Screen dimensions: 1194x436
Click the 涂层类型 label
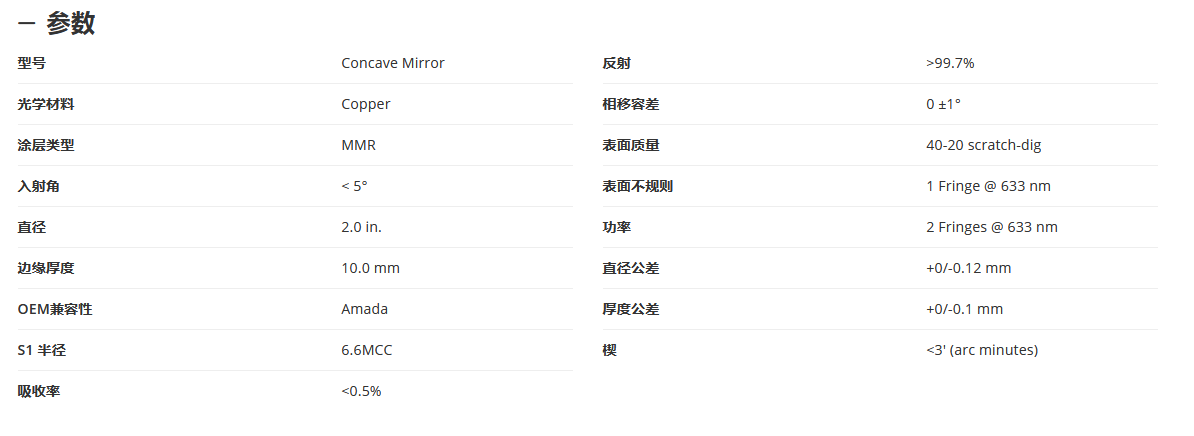(x=46, y=145)
